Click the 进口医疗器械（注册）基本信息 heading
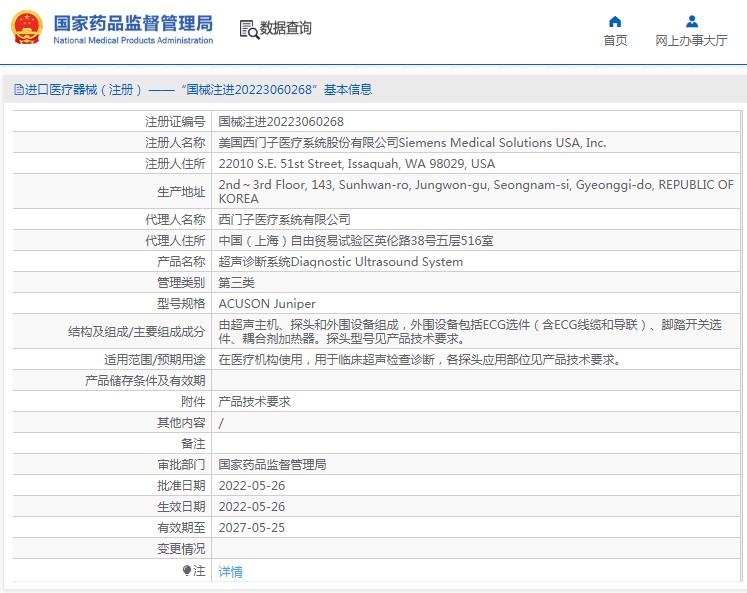 click(193, 90)
